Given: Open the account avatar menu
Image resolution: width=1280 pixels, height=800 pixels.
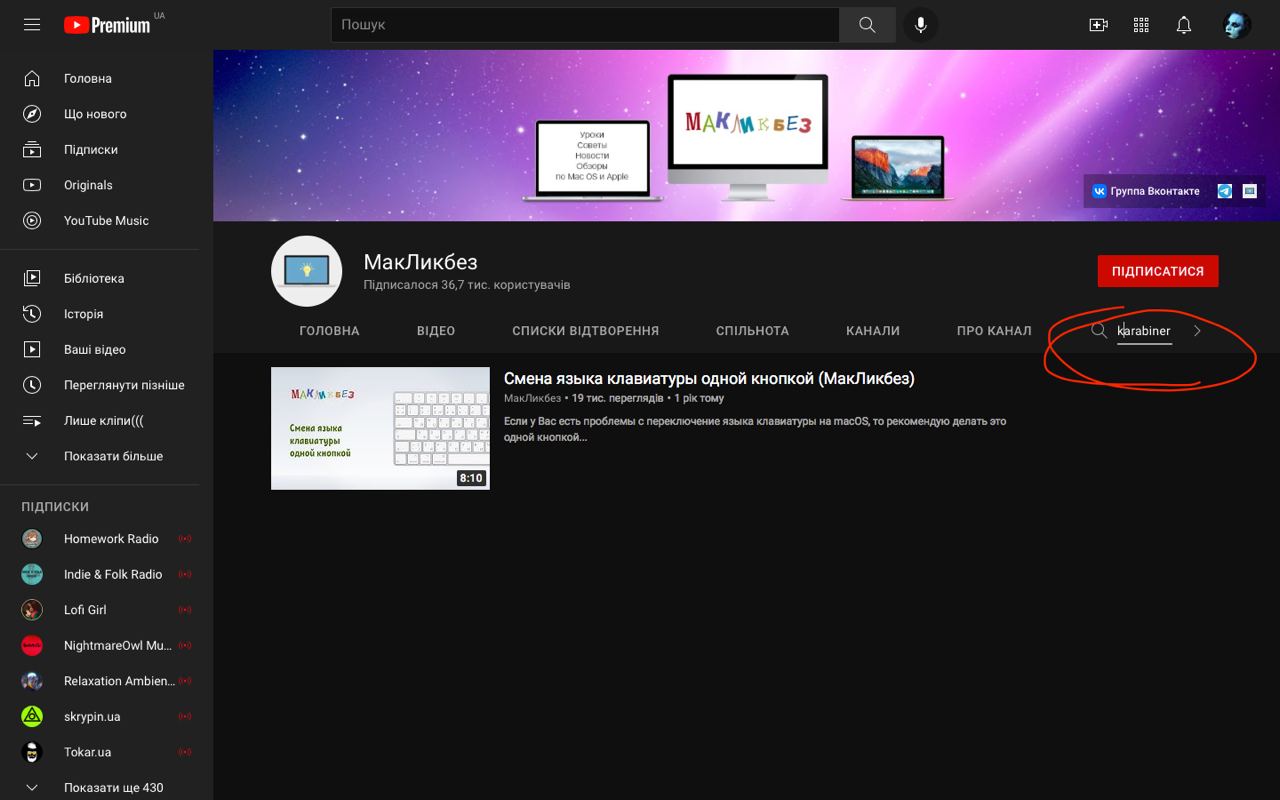Looking at the screenshot, I should tap(1236, 25).
